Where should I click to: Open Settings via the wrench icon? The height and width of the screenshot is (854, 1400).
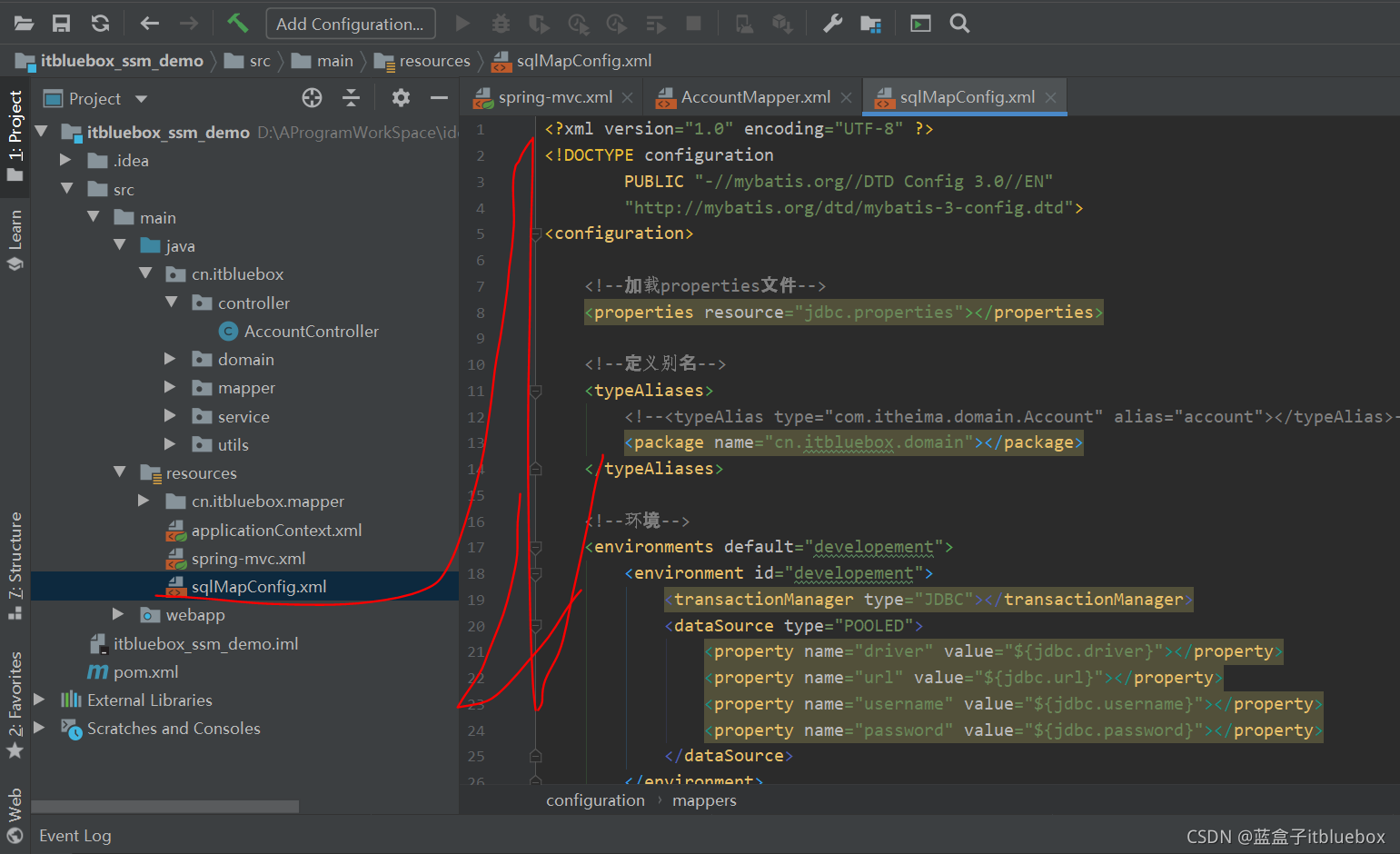(832, 24)
